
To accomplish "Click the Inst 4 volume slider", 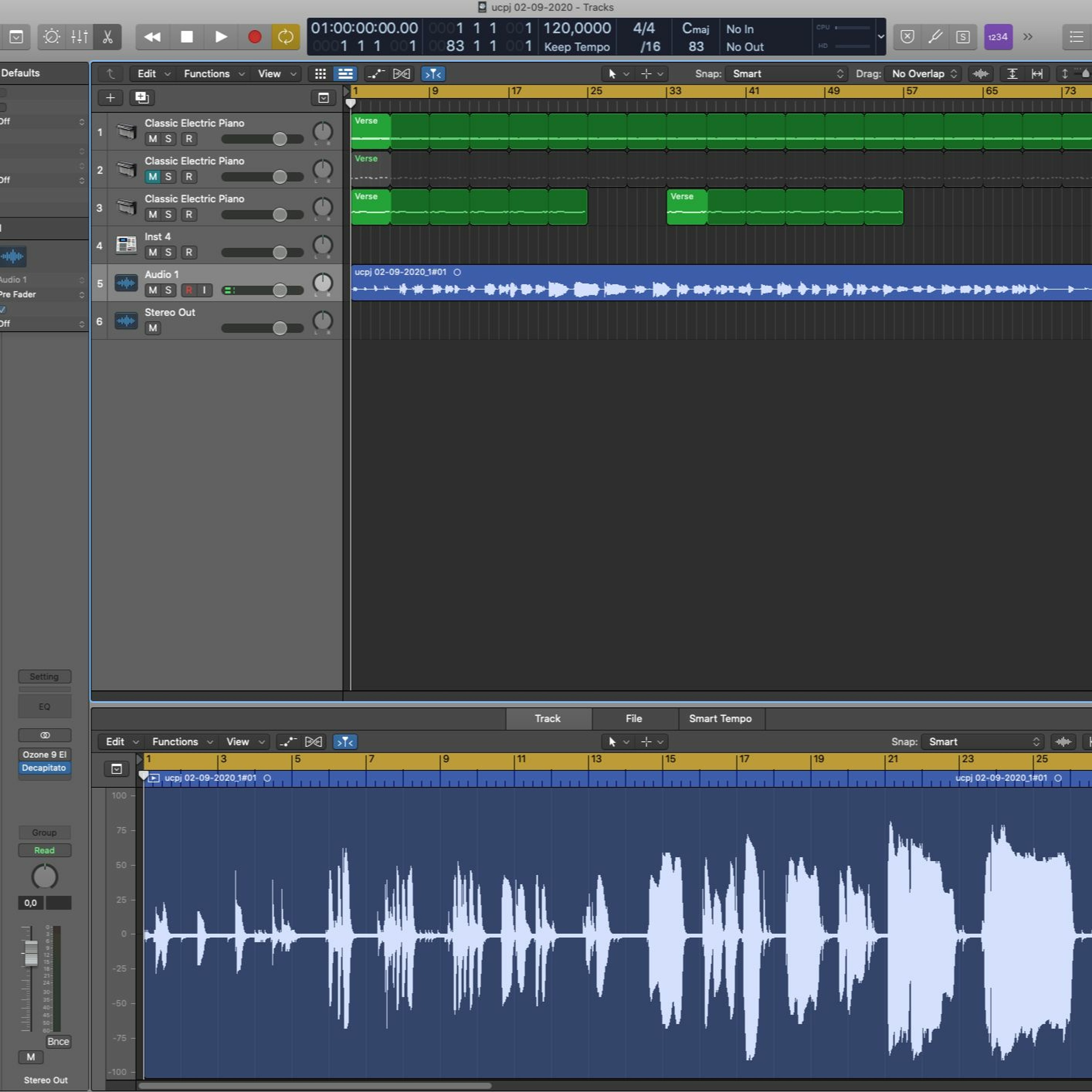I will [x=279, y=253].
